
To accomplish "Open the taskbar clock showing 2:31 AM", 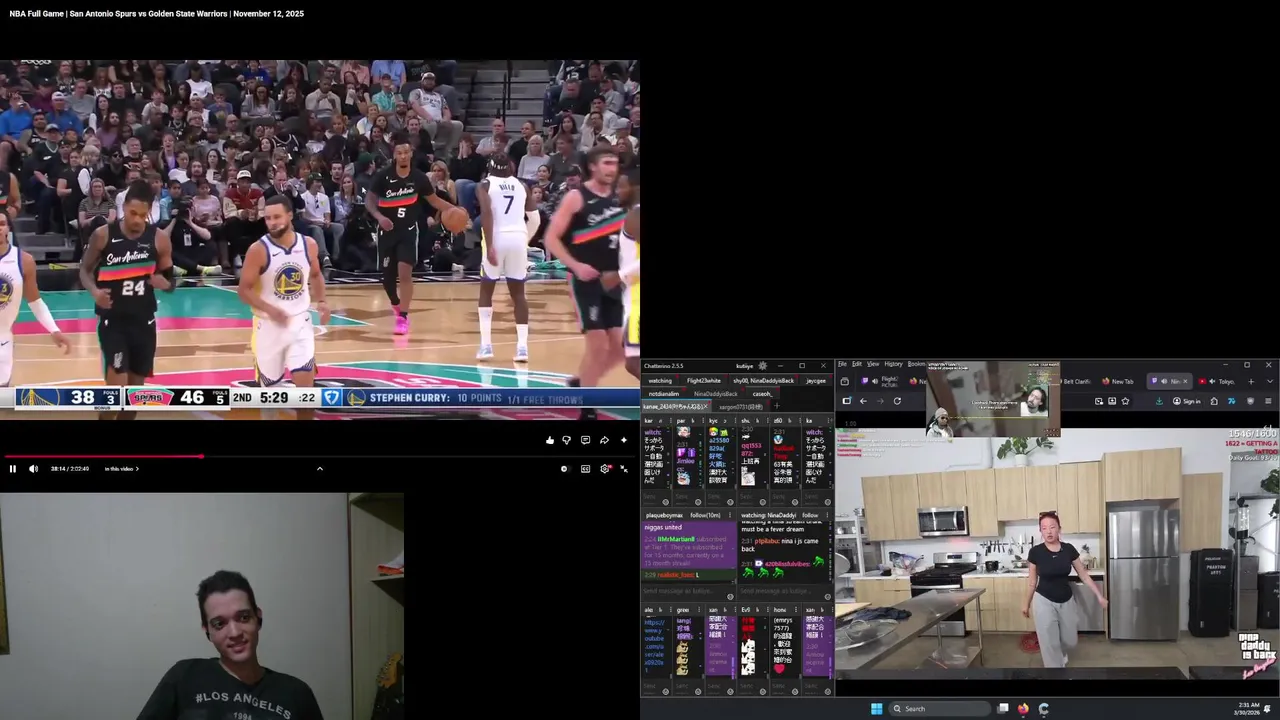I will point(1248,708).
